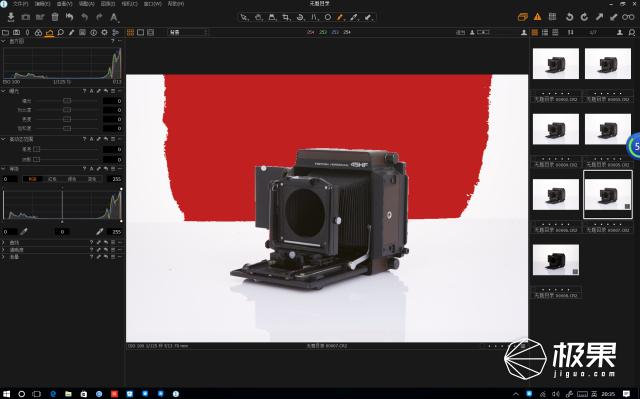
Task: Open the browser sort order arrows
Action: [x=571, y=32]
